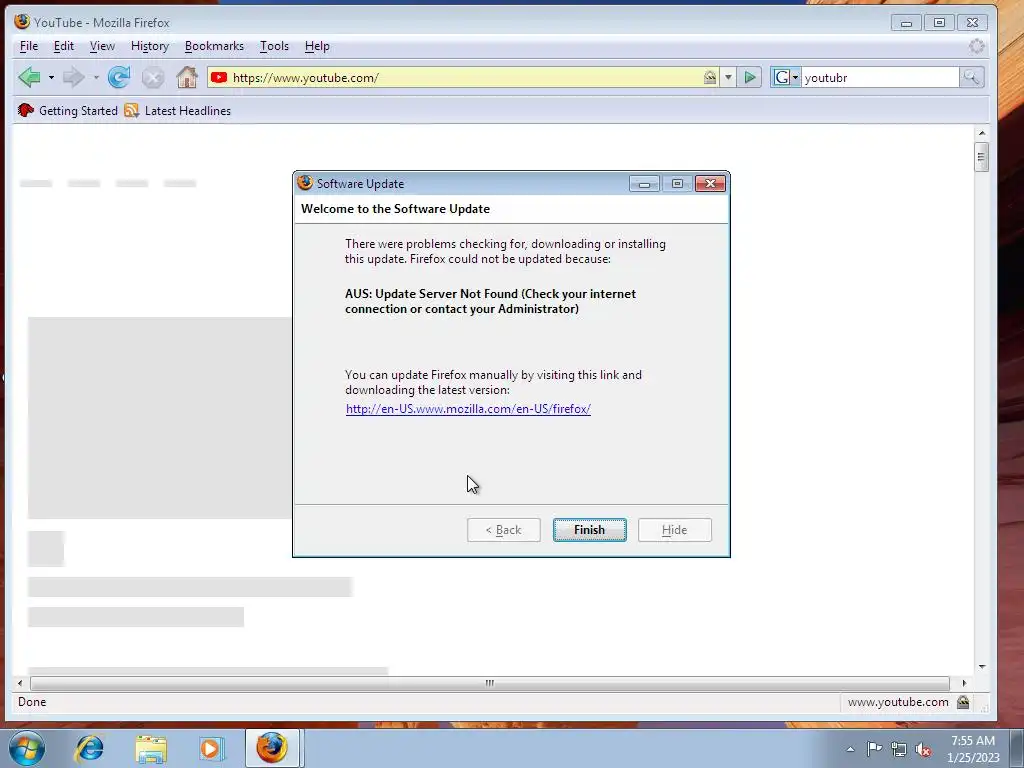Click the scroll left arrow

click(x=20, y=683)
